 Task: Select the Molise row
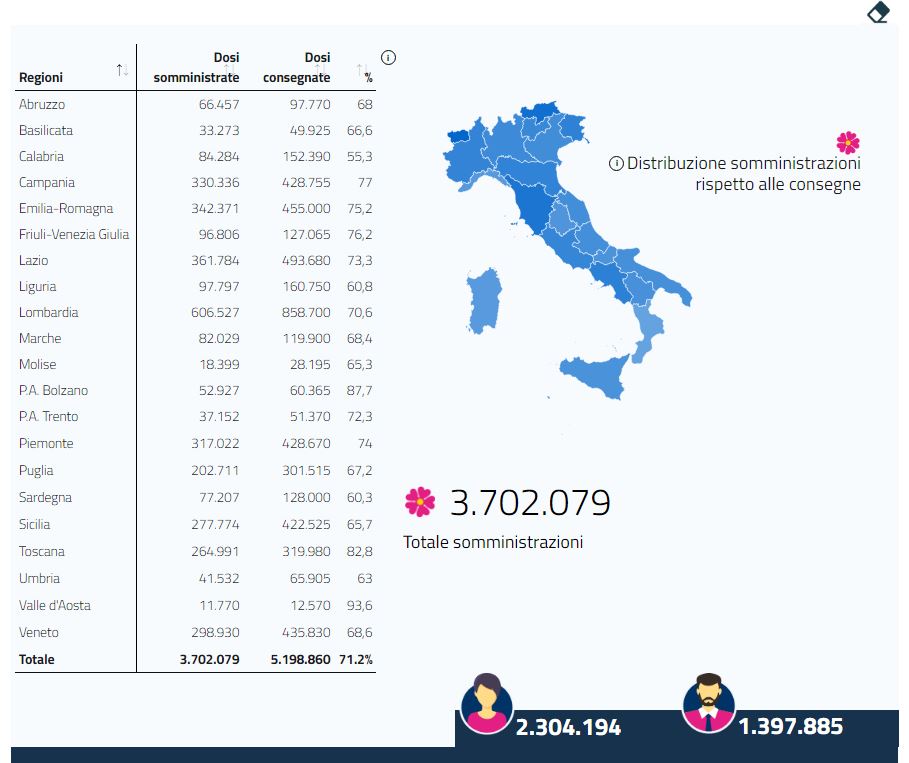[195, 364]
